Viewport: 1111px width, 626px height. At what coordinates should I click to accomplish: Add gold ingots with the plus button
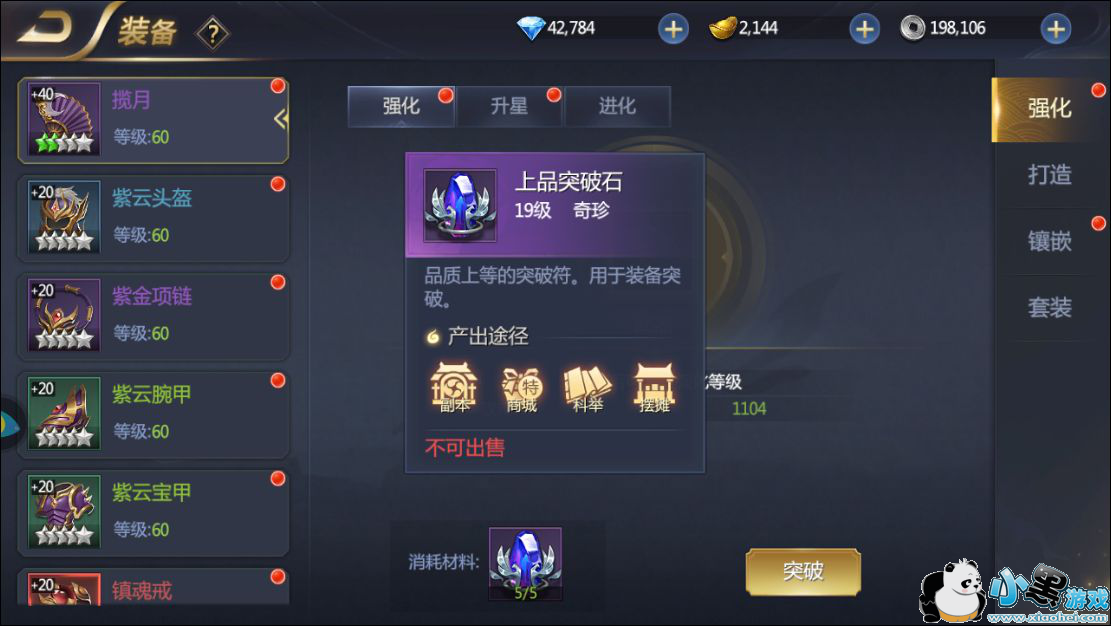coord(864,29)
